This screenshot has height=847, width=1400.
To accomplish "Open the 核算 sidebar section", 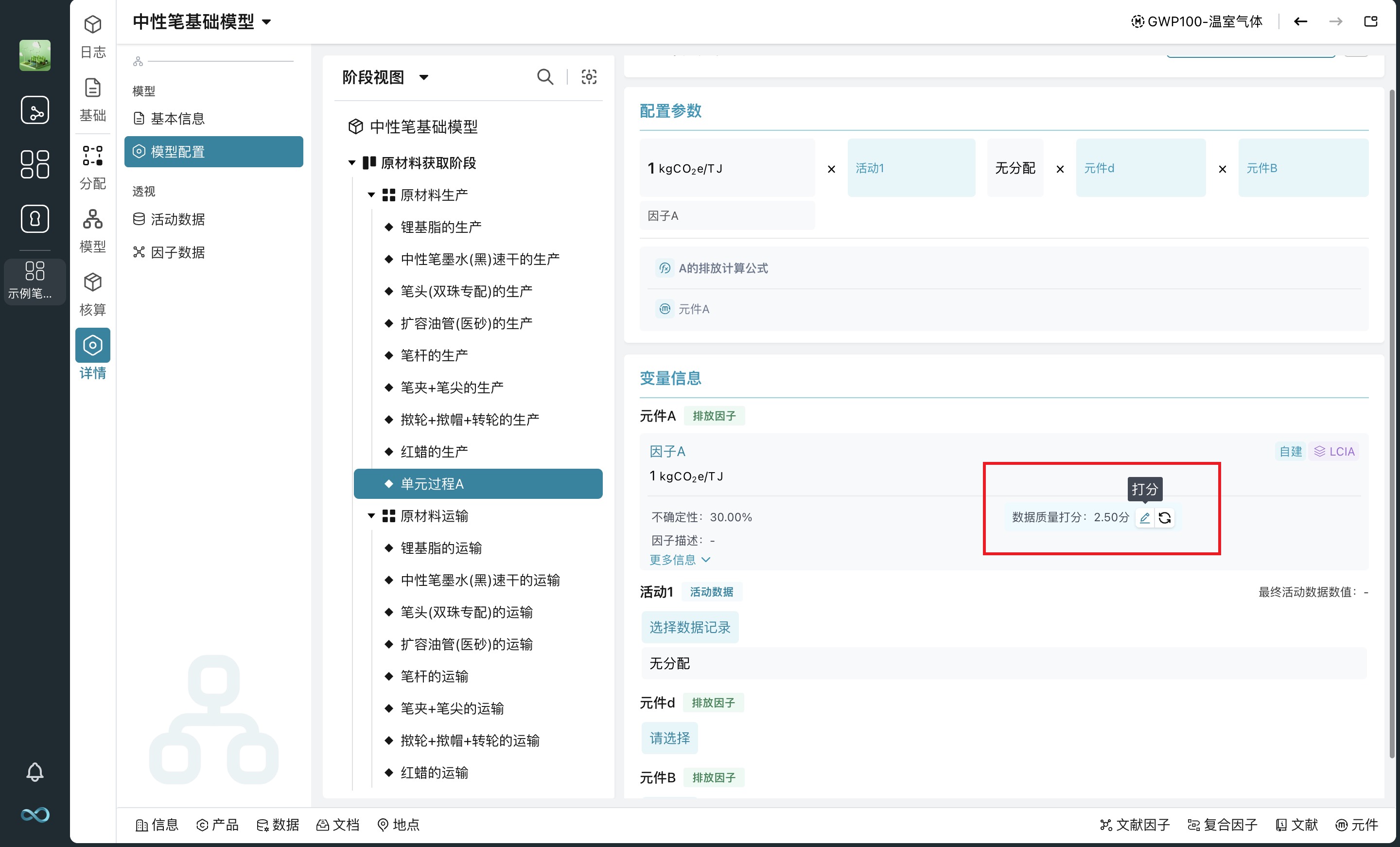I will (x=93, y=294).
